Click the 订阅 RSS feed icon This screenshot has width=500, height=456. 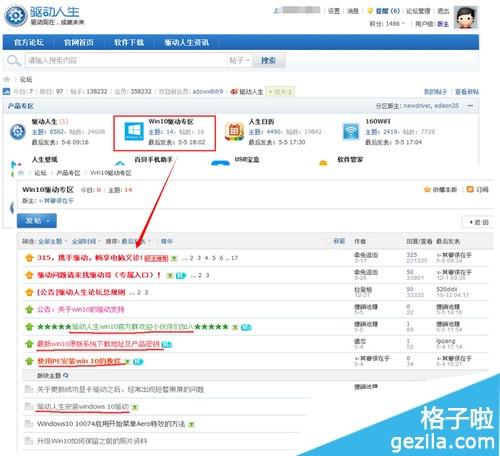click(470, 189)
